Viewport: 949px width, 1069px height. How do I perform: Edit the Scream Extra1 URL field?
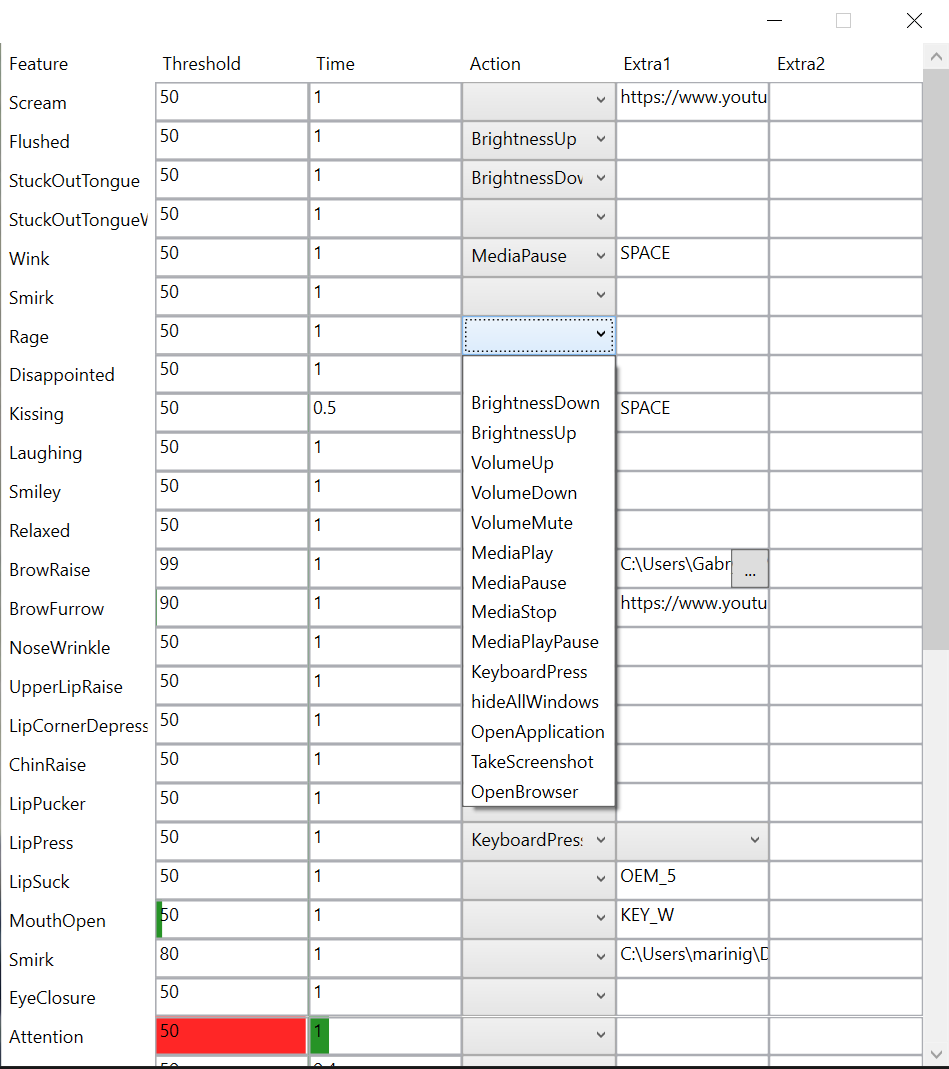[692, 101]
